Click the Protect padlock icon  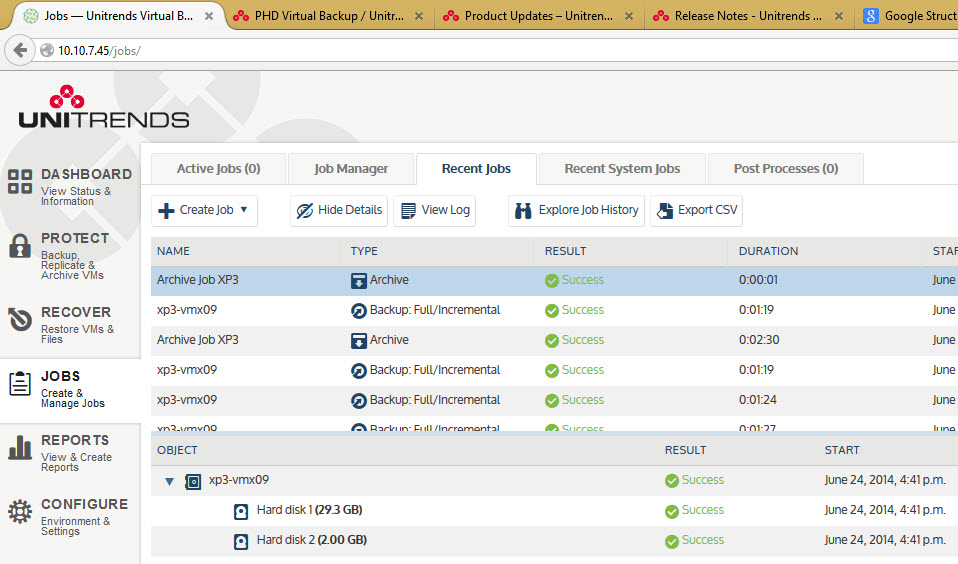pos(20,246)
